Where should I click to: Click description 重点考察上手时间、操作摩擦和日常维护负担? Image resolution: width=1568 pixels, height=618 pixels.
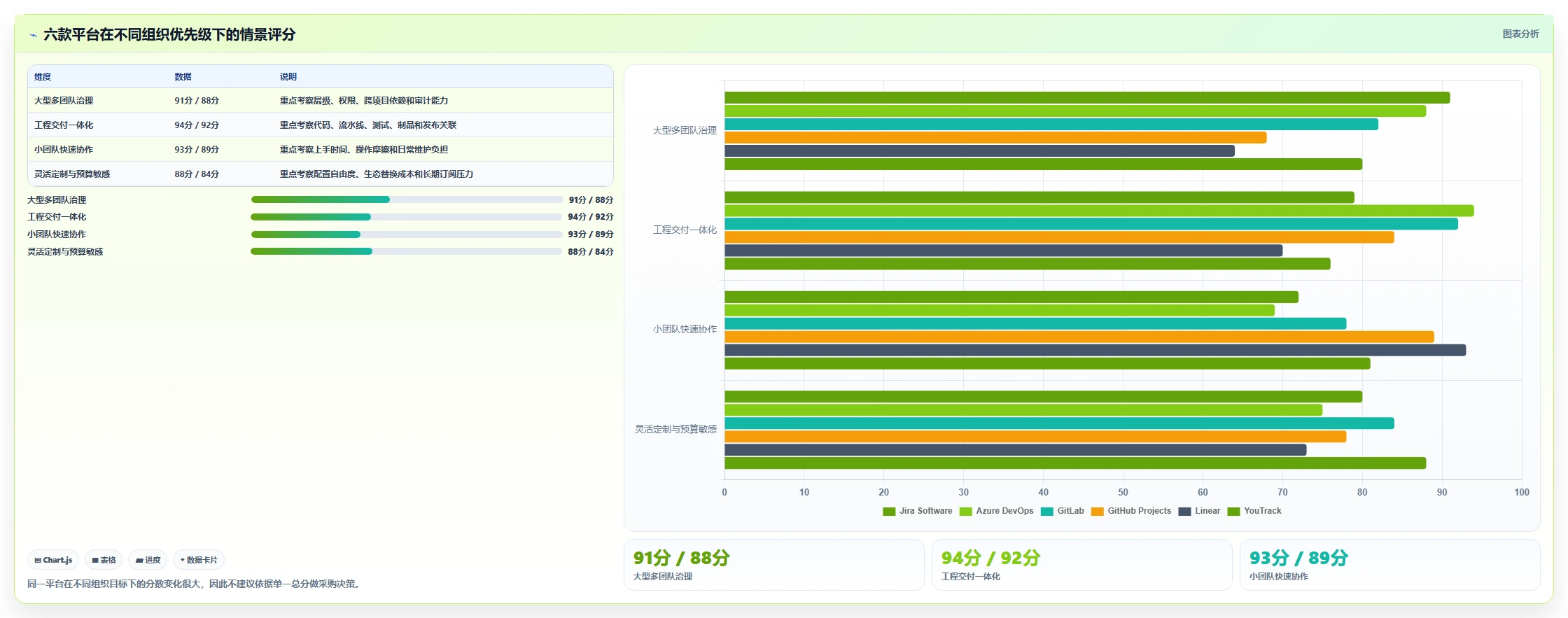(364, 150)
